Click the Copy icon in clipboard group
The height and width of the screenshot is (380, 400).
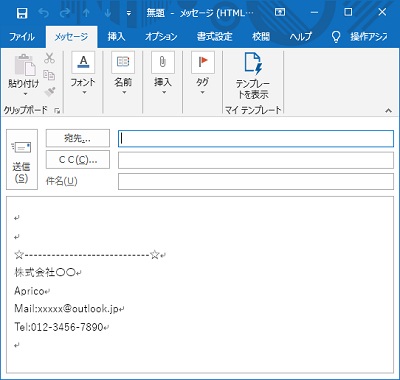click(49, 75)
